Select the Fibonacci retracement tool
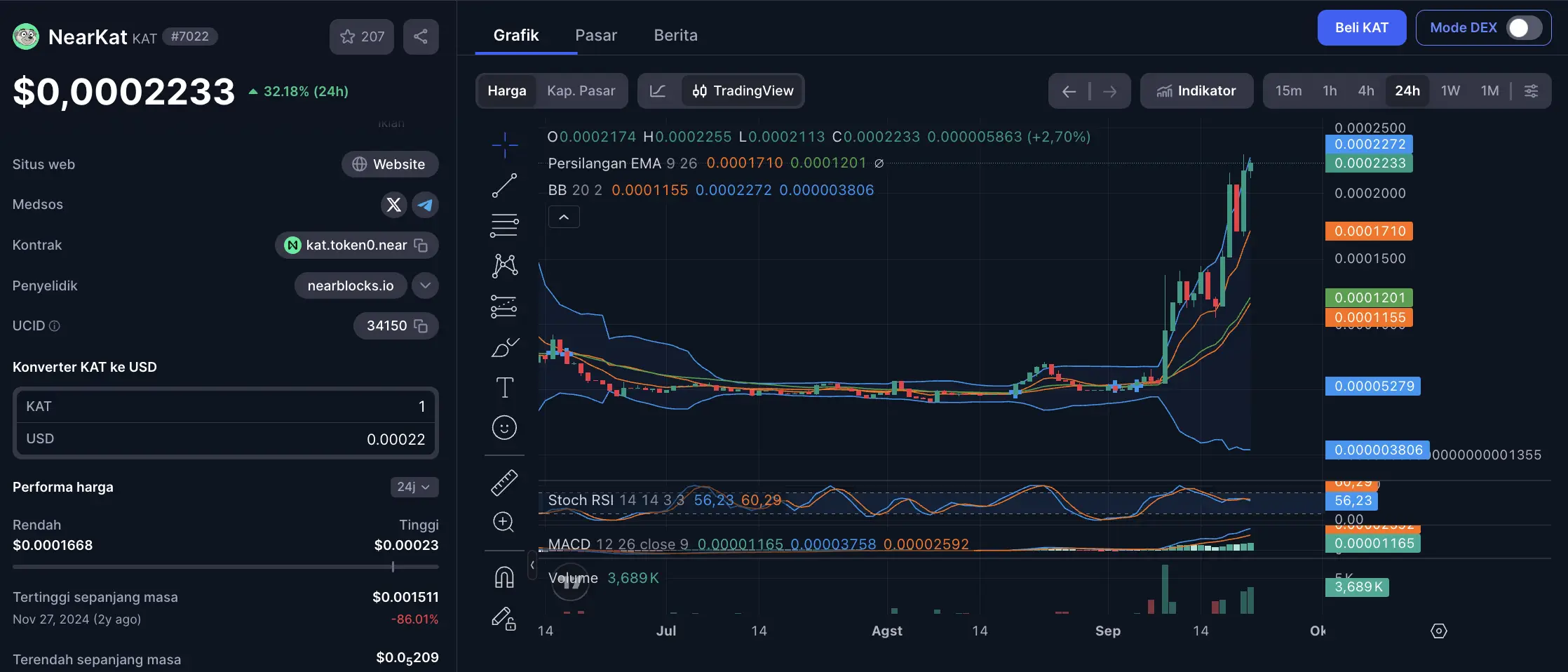 tap(504, 226)
